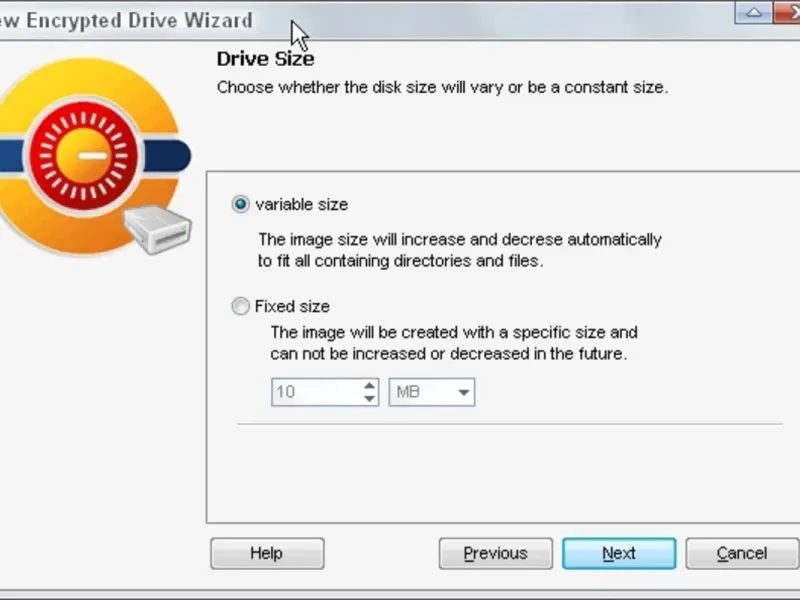
Task: Click the gray hard drive icon
Action: tap(158, 229)
